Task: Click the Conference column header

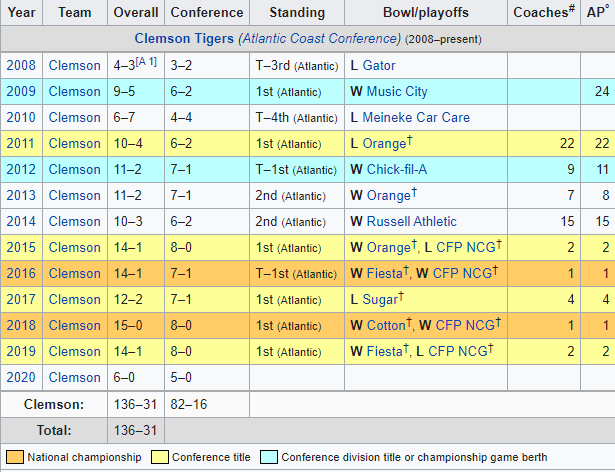Action: [207, 13]
